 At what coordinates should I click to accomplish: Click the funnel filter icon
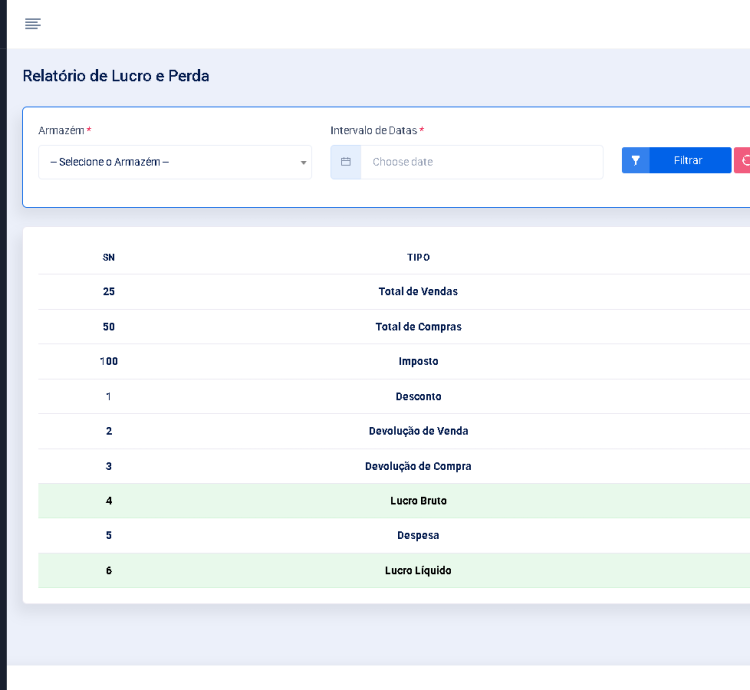635,160
